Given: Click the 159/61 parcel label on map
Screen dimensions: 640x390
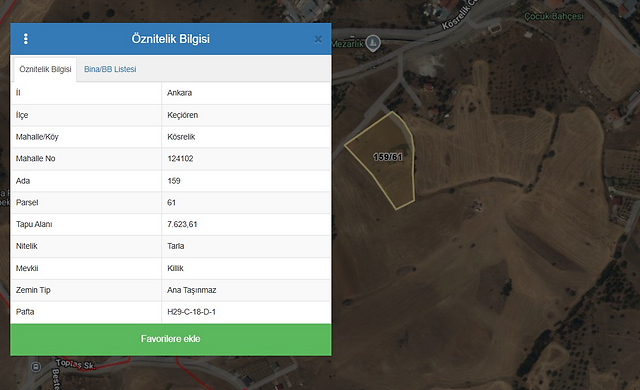Looking at the screenshot, I should pos(388,157).
